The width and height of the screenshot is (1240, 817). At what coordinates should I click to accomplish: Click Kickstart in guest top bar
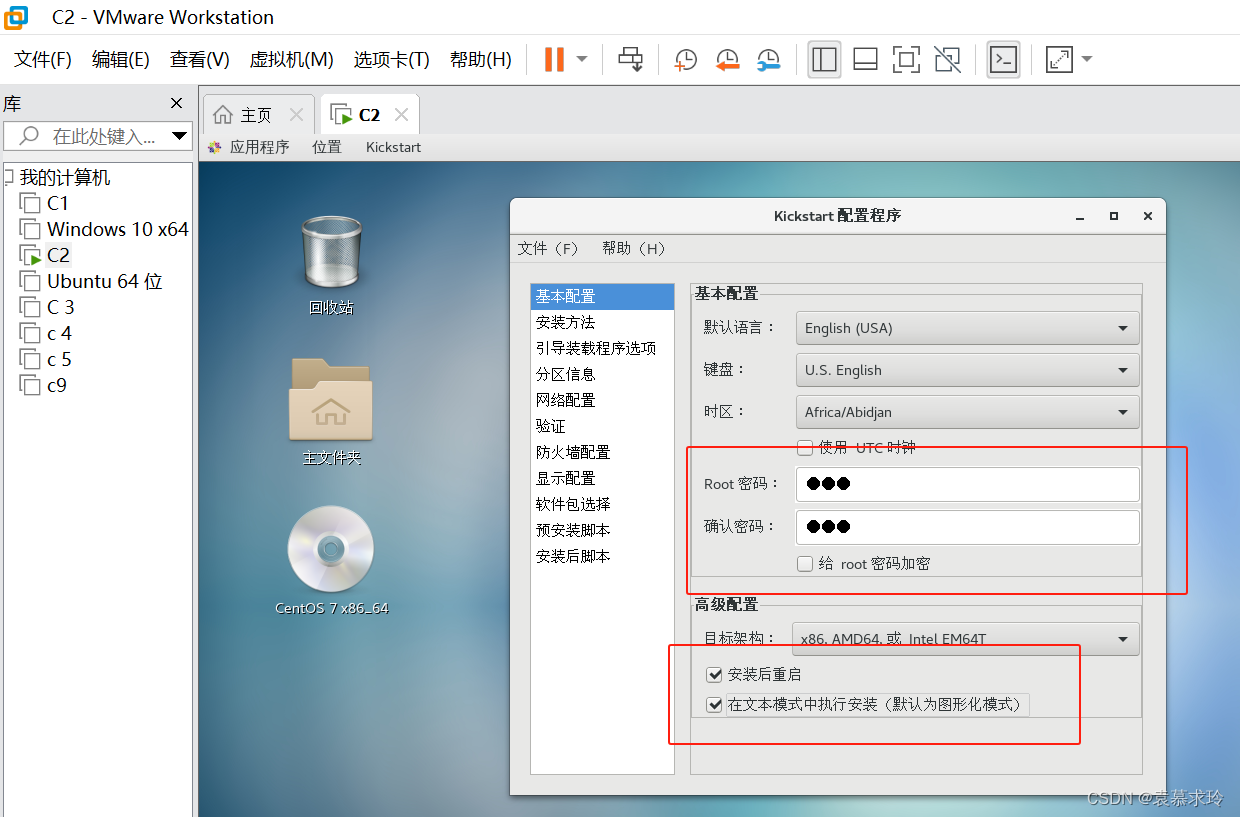coord(393,147)
